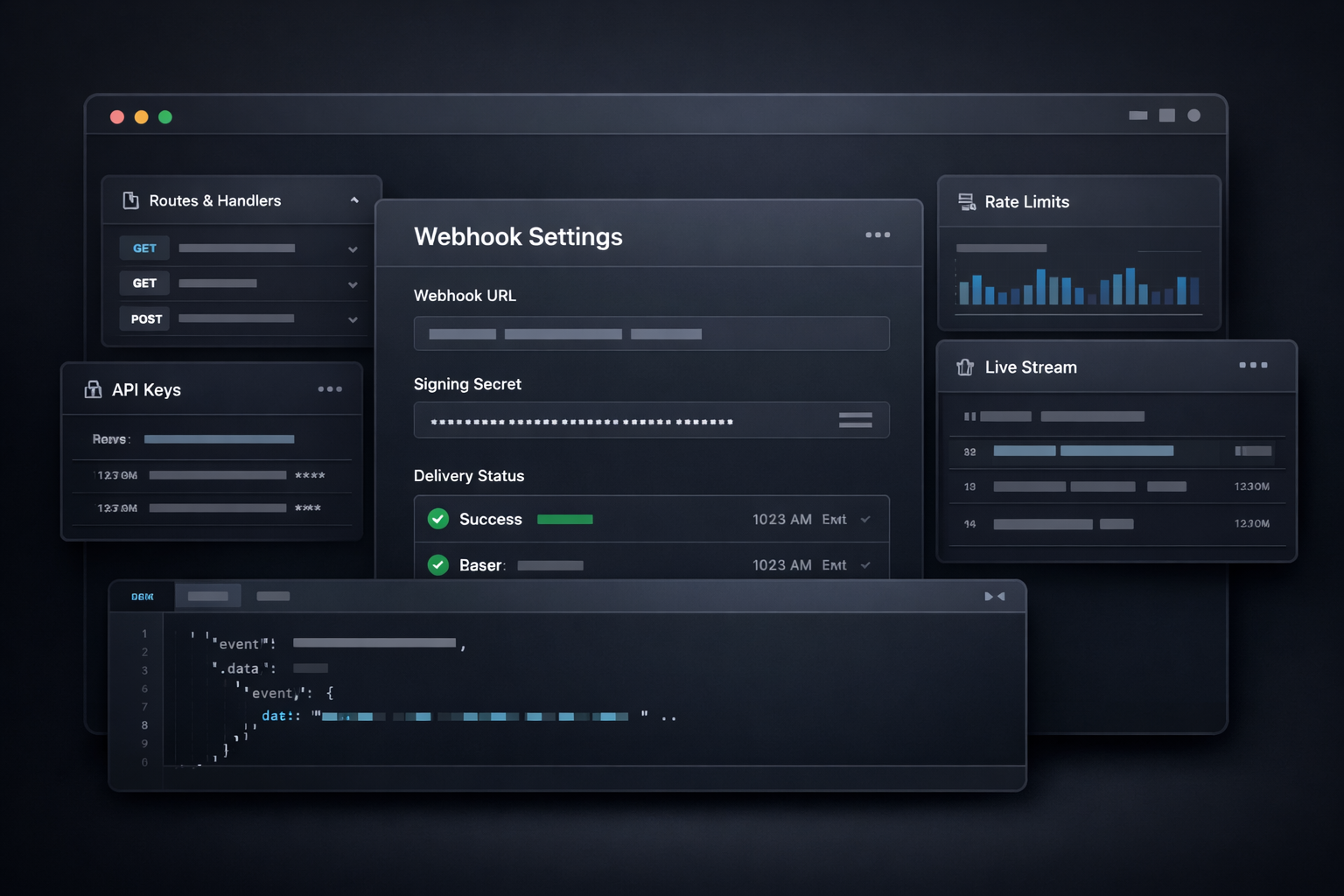
Task: Expand the first blue GET route
Action: pos(353,249)
